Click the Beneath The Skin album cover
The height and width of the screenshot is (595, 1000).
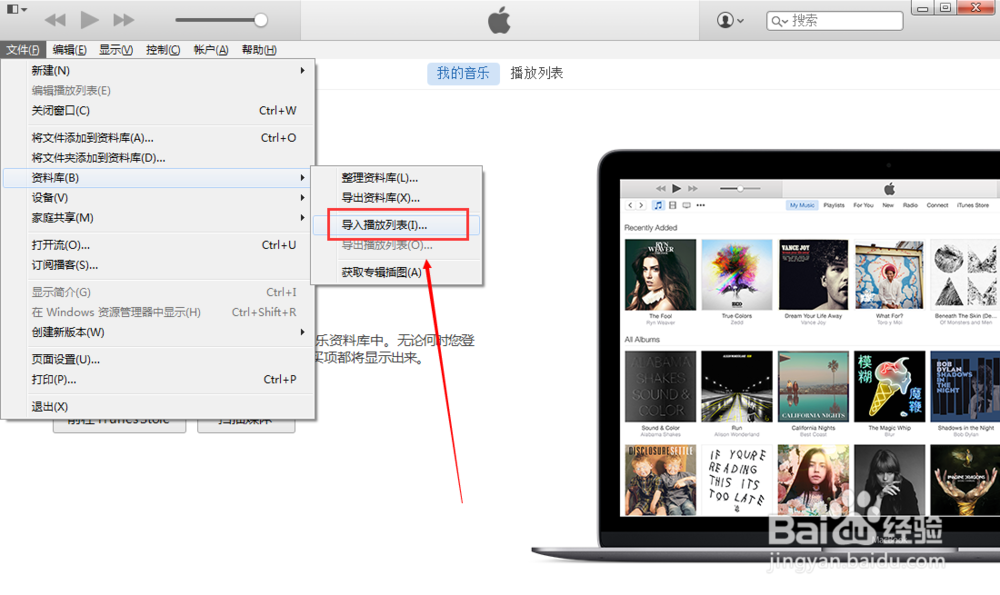pyautogui.click(x=965, y=275)
